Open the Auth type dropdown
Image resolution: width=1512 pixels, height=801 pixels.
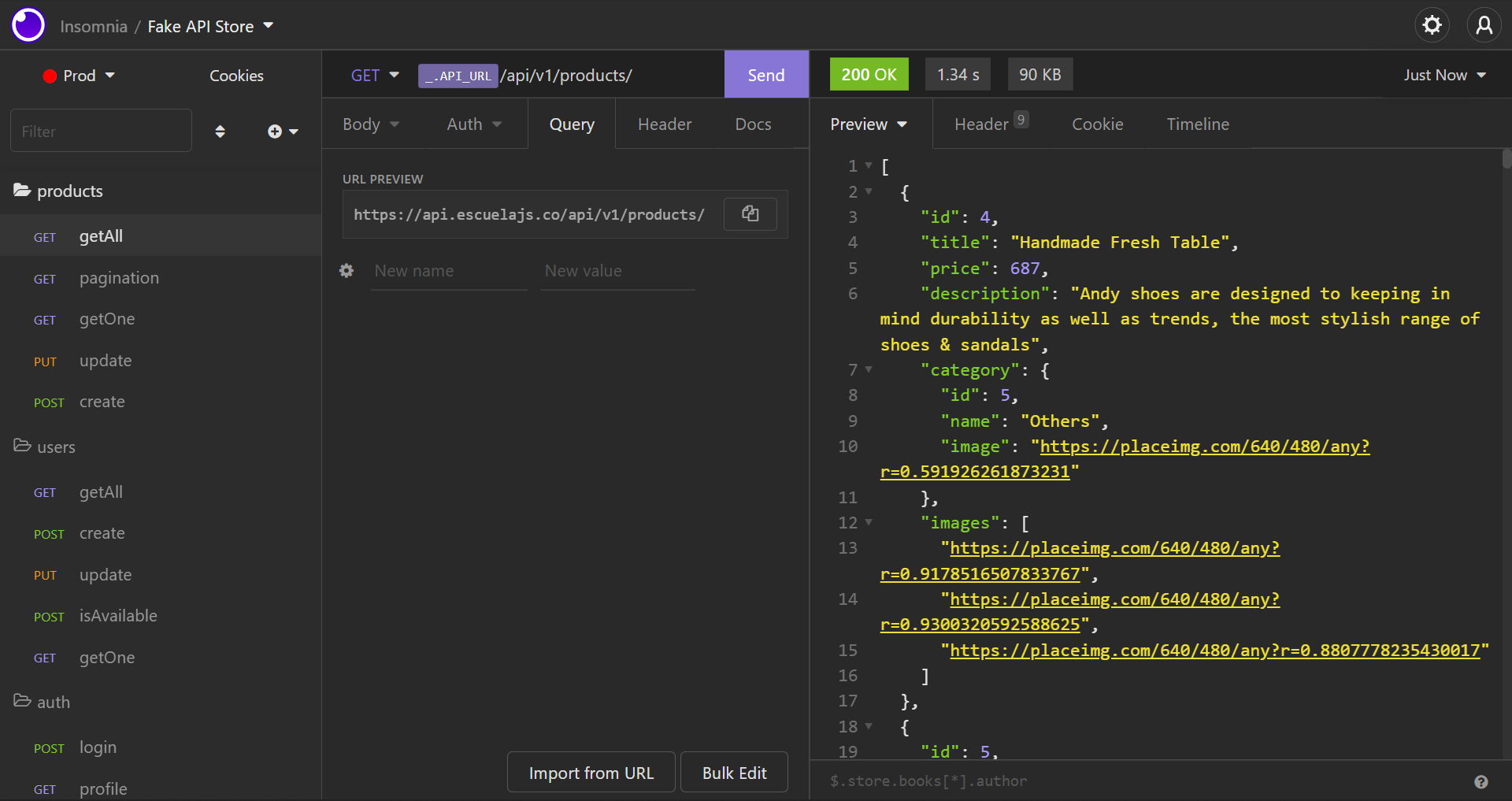474,124
